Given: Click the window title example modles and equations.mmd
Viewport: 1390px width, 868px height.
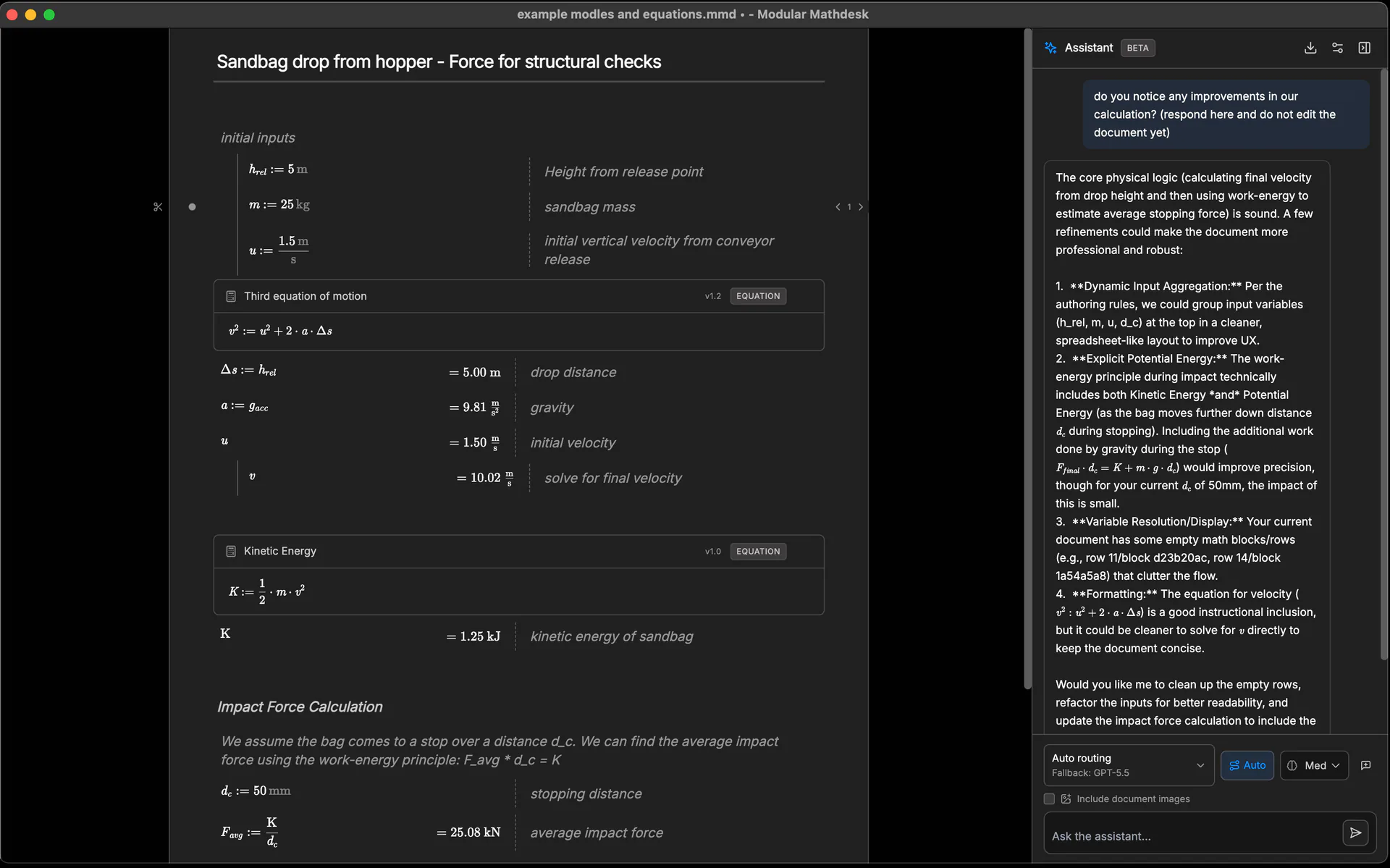Looking at the screenshot, I should point(626,14).
